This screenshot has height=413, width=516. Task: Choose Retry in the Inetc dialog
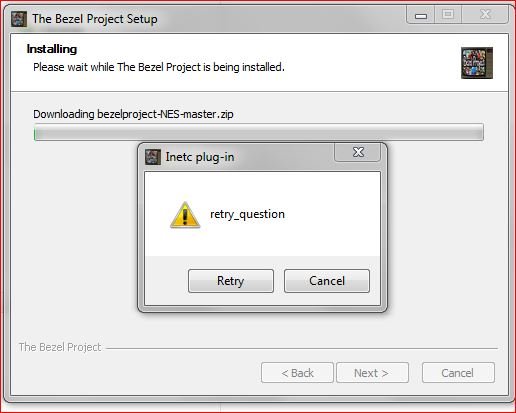point(231,281)
